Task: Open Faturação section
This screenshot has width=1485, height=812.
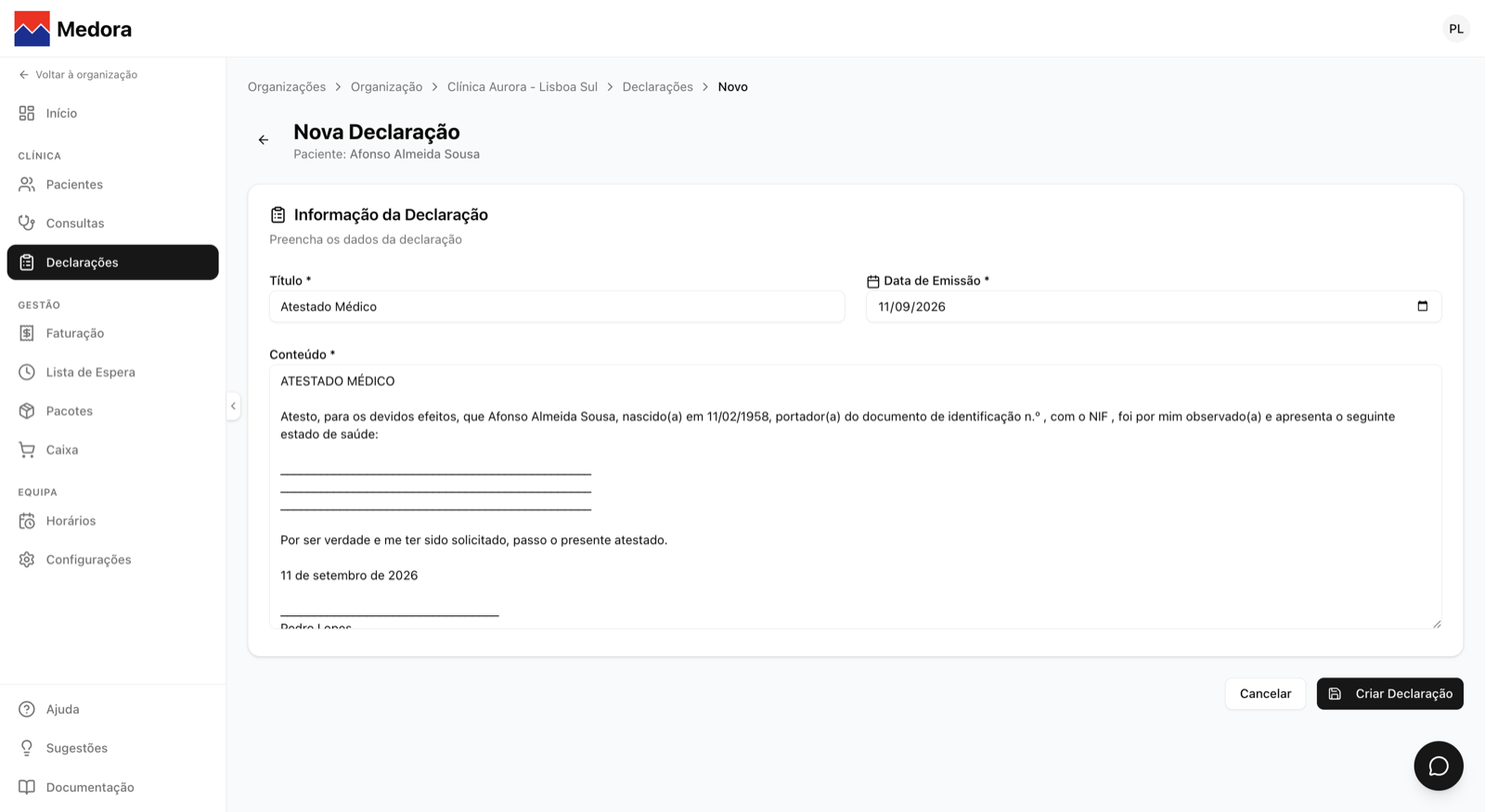Action: pyautogui.click(x=113, y=333)
